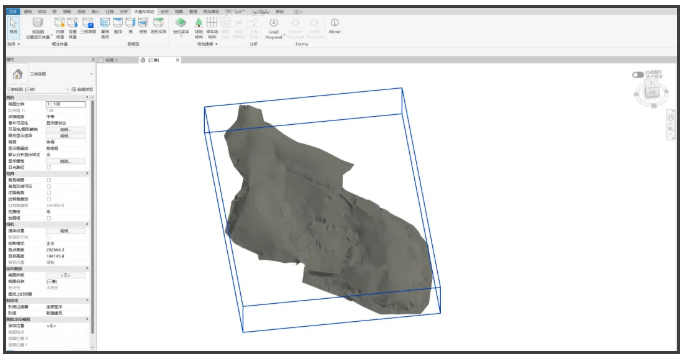Open the 3D view type selector dropdown
Image resolution: width=686 pixels, height=360 pixels.
coord(61,74)
